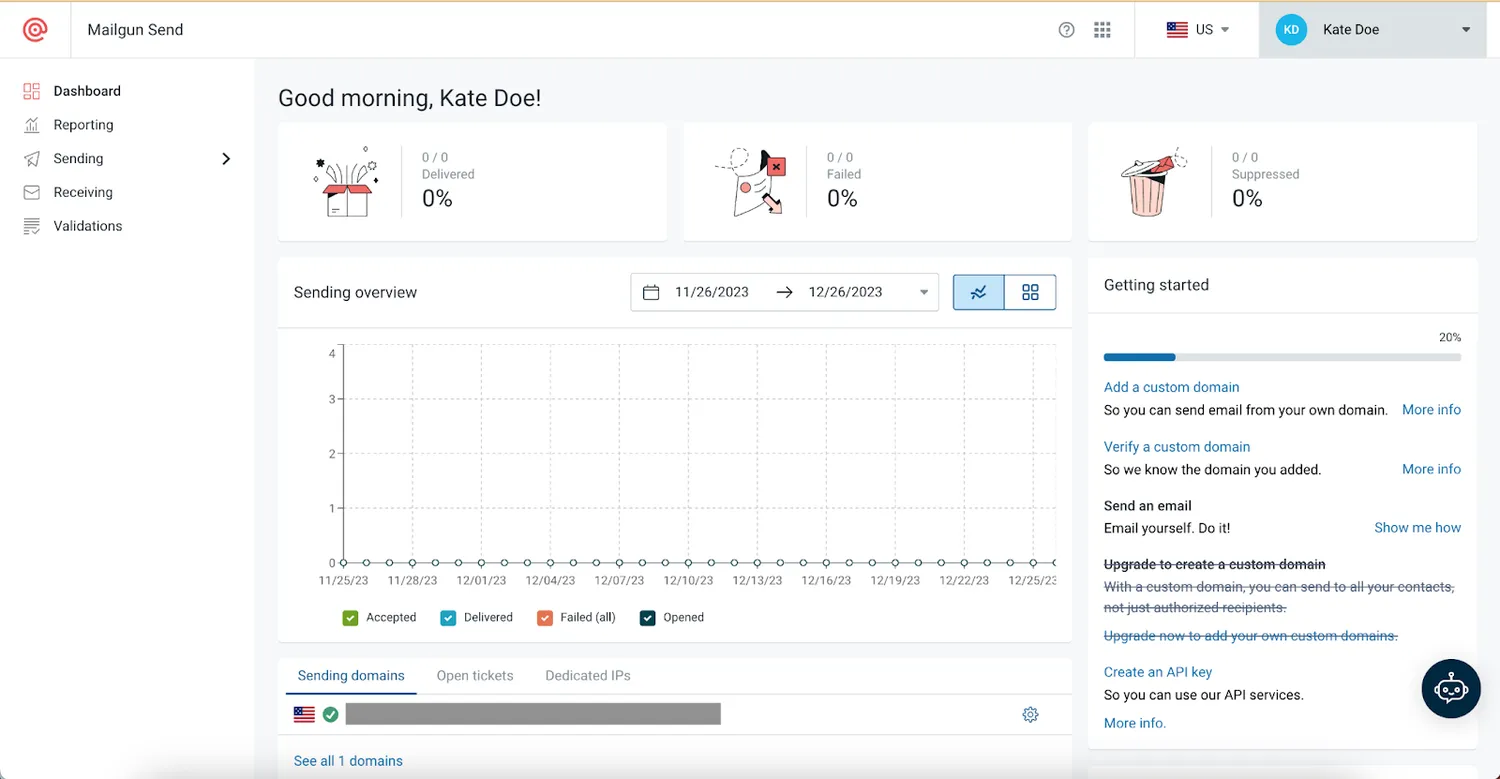
Task: Click the Create an API key link
Action: coord(1158,672)
